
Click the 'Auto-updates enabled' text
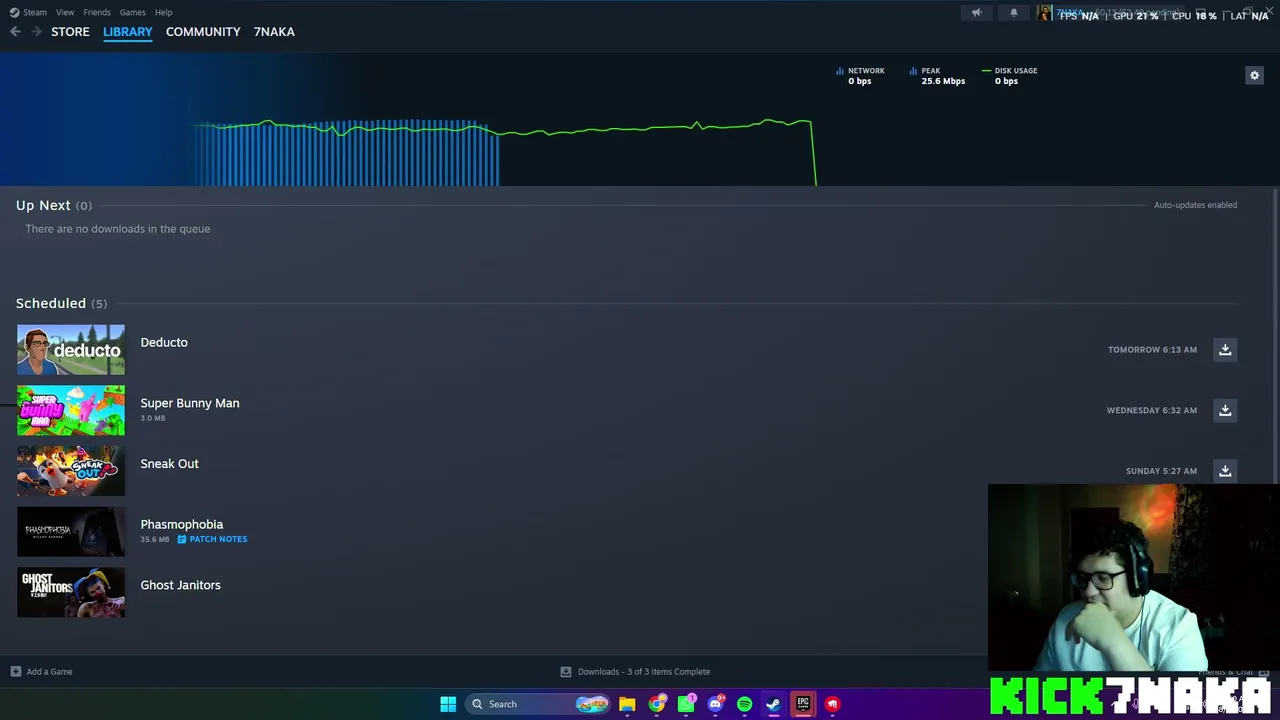click(1195, 205)
